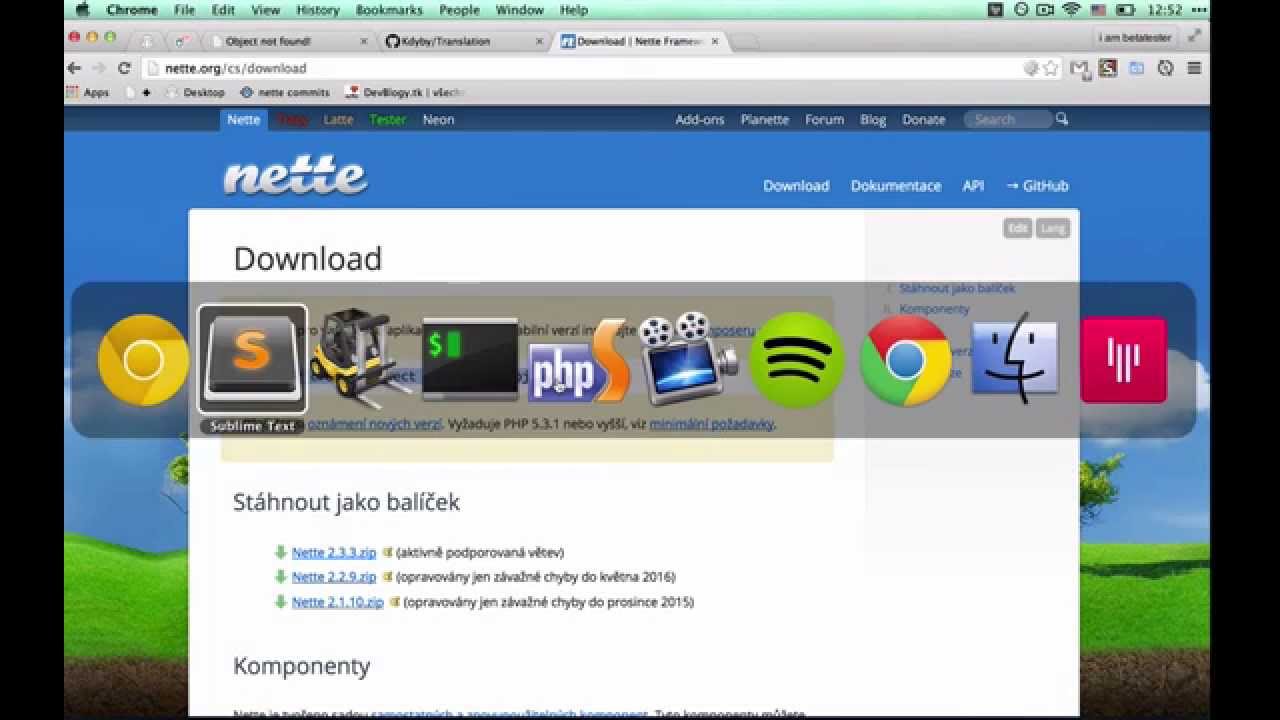Select Sublime Text in the app switcher
The height and width of the screenshot is (720, 1280).
click(x=253, y=360)
